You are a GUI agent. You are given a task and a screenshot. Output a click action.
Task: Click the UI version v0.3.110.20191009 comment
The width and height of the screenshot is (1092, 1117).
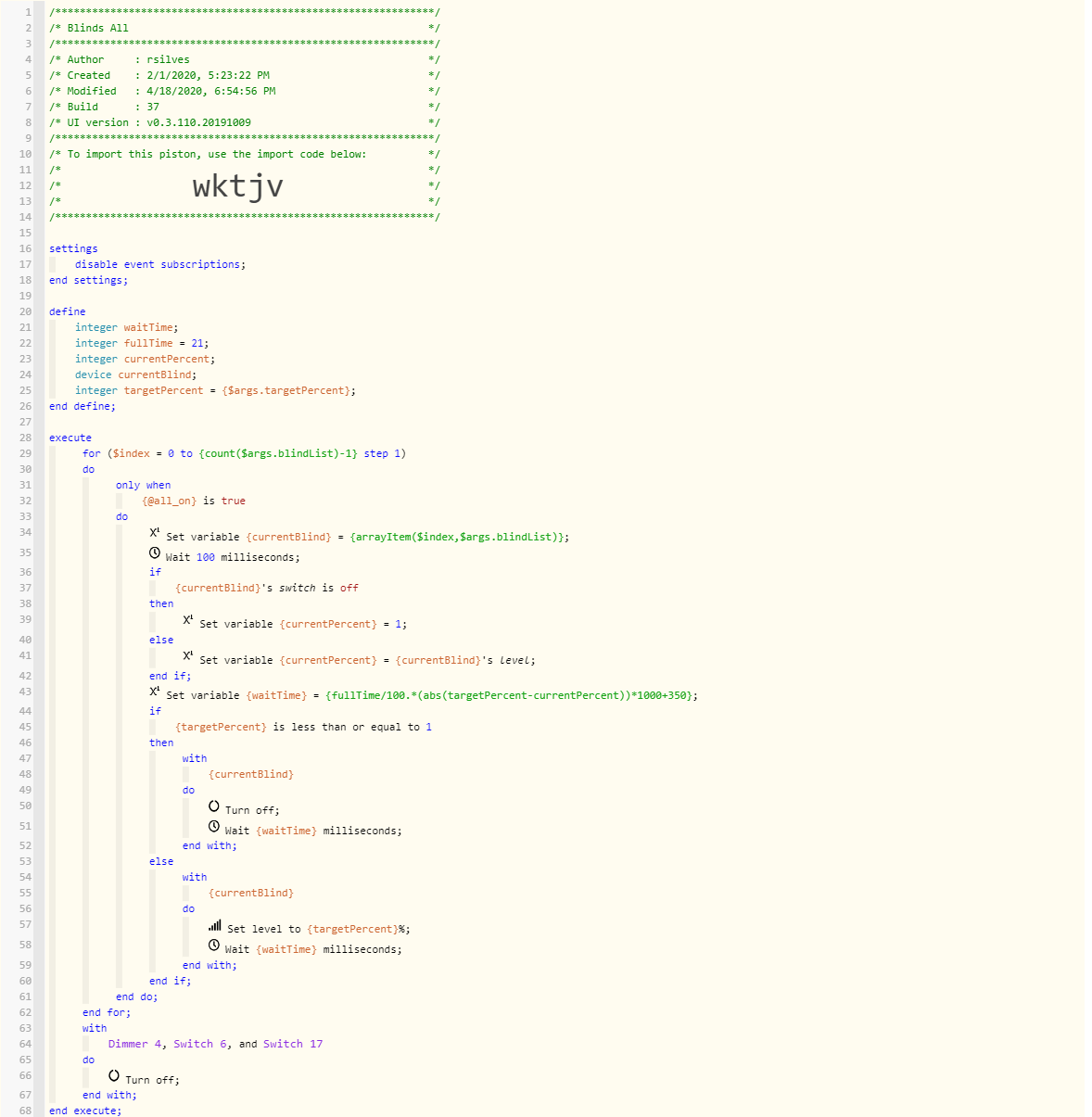[x=245, y=122]
